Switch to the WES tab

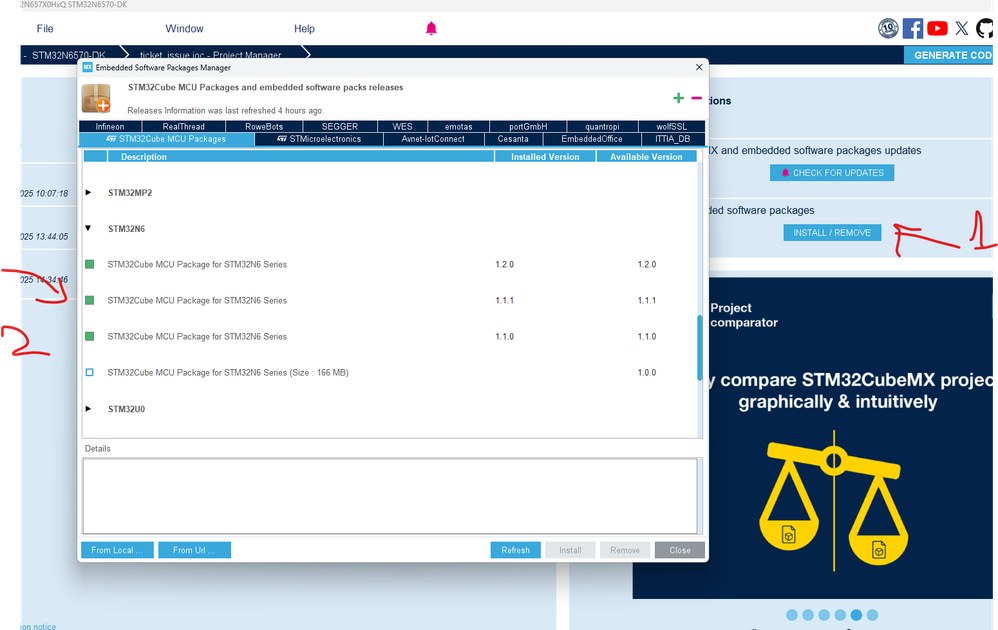pos(402,127)
